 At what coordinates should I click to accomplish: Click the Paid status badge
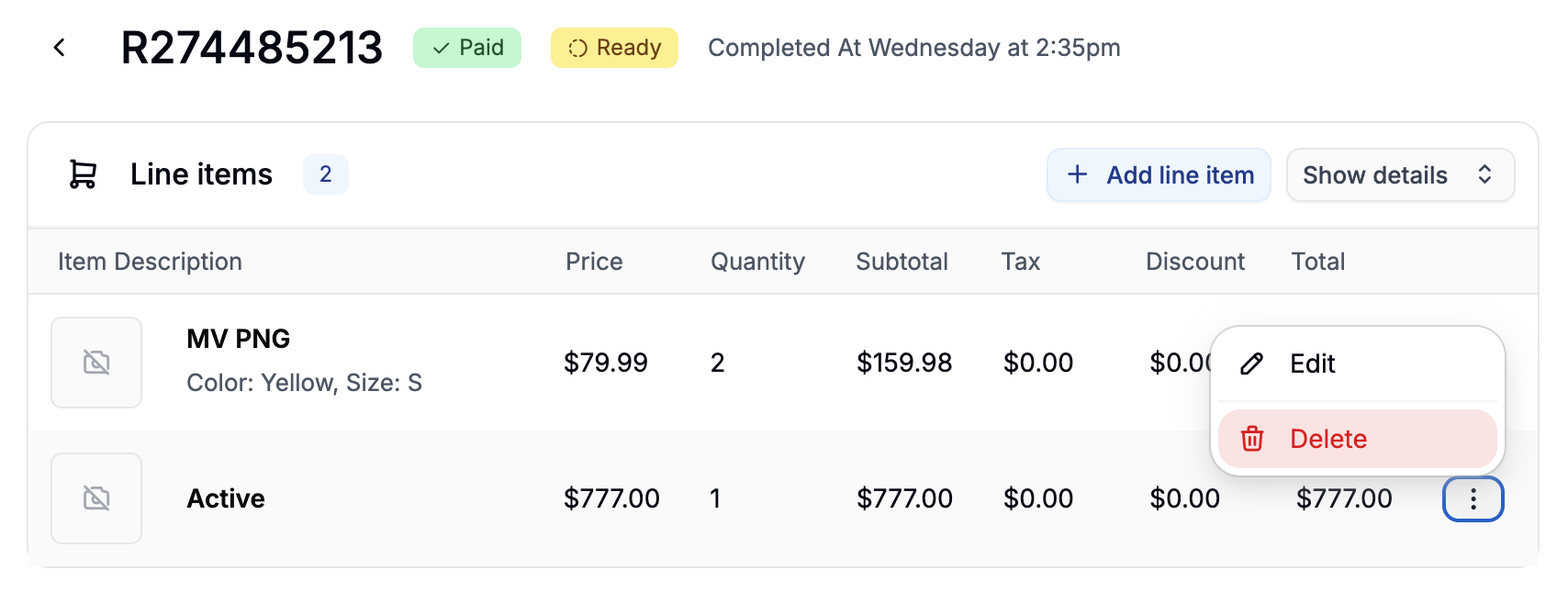tap(466, 49)
